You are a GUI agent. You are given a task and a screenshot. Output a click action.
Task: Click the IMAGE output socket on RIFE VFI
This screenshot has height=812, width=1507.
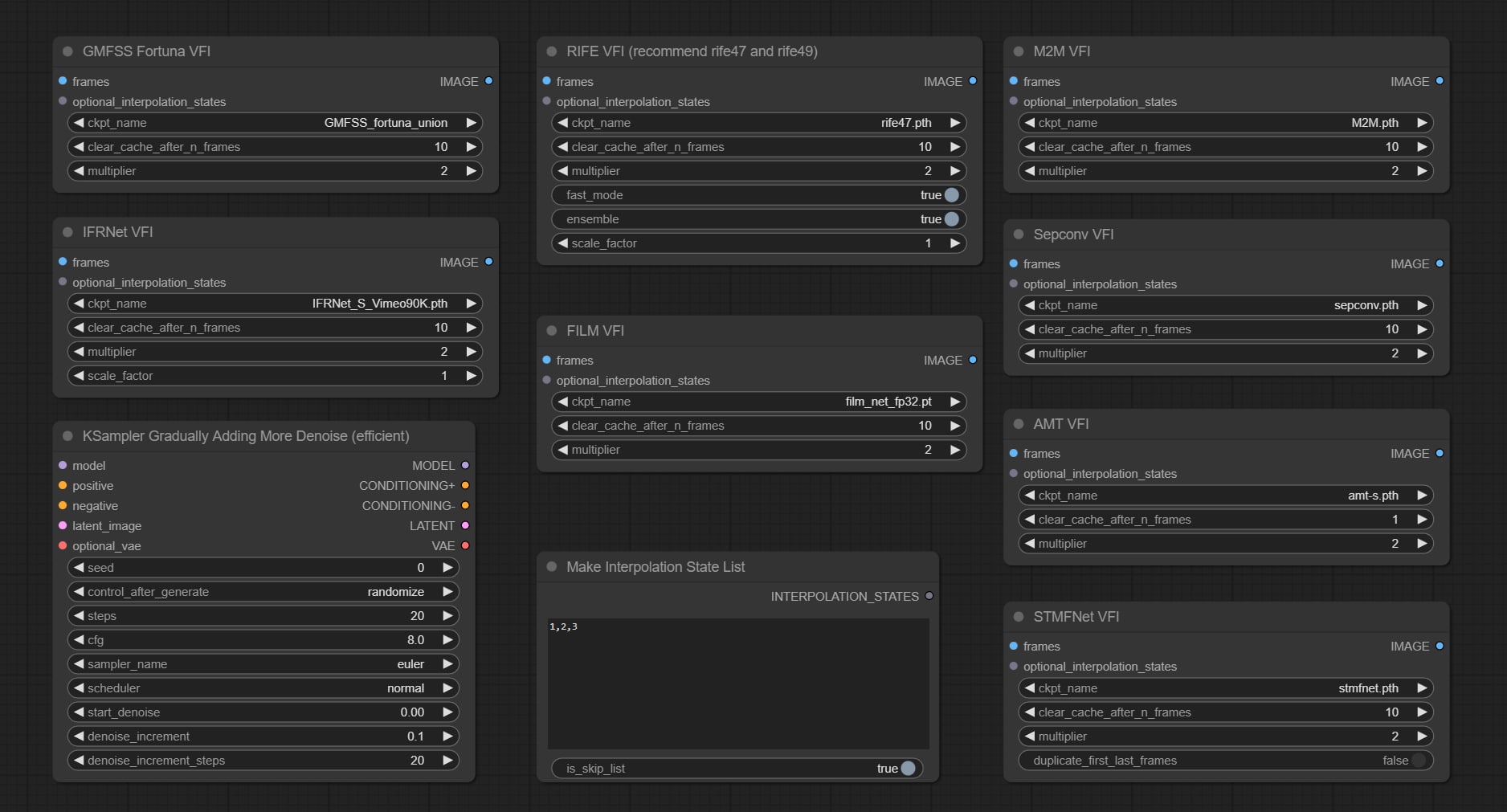(x=973, y=81)
